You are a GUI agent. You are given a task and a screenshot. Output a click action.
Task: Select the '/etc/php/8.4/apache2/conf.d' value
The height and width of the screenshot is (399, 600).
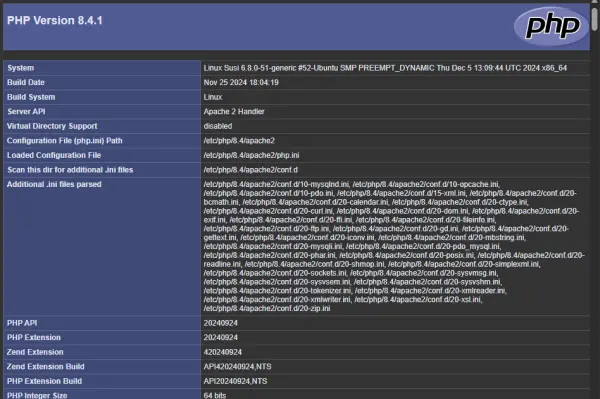point(251,170)
